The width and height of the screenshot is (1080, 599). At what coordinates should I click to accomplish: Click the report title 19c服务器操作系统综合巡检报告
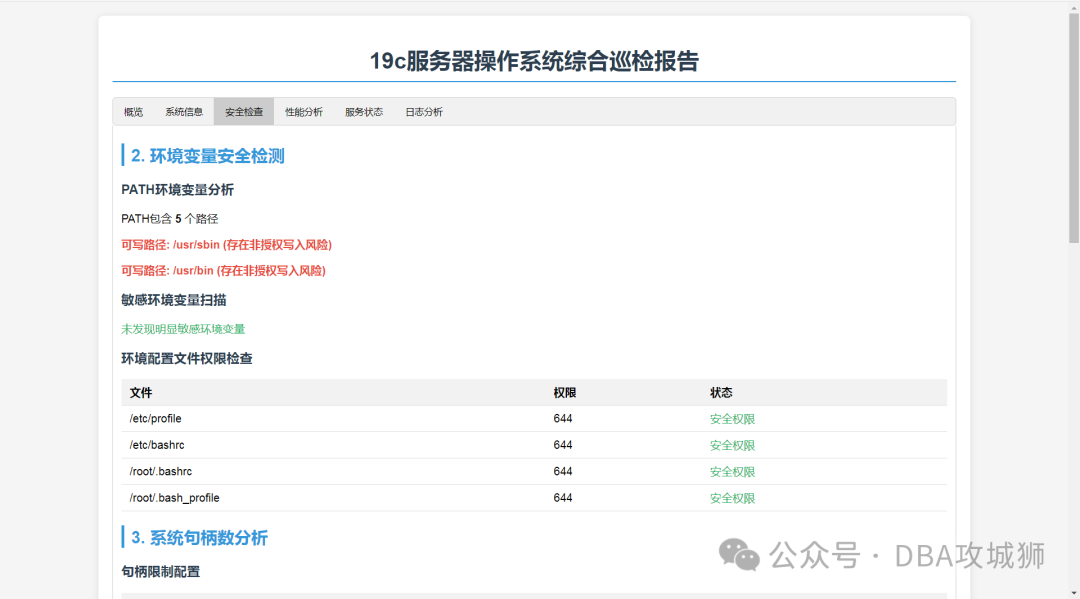[534, 61]
